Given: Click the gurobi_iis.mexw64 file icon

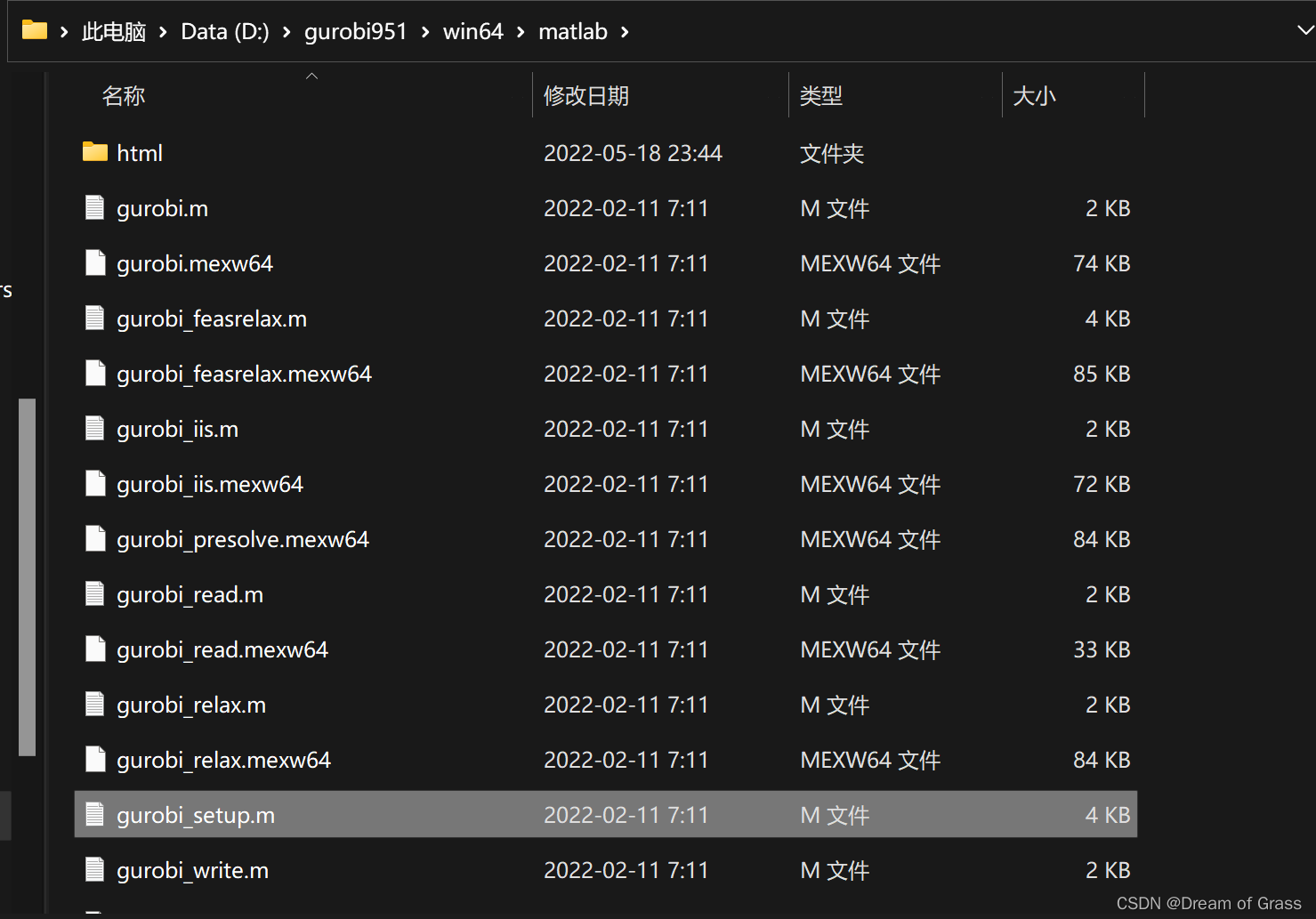Looking at the screenshot, I should 95,483.
